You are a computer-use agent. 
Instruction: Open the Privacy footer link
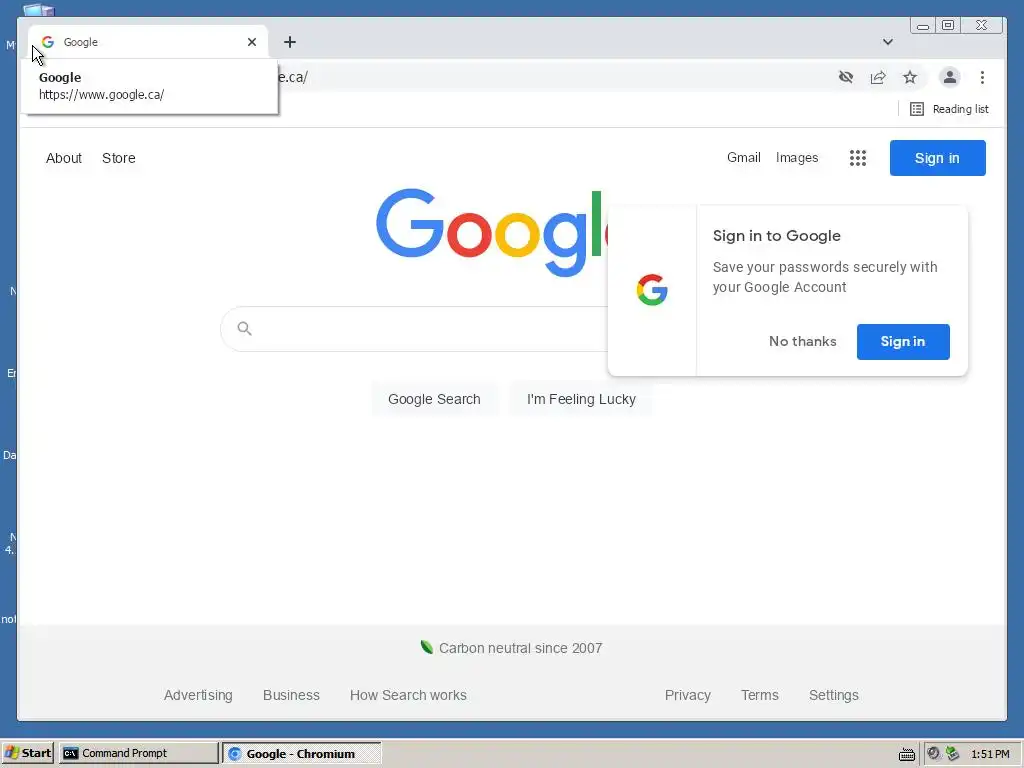click(x=688, y=695)
